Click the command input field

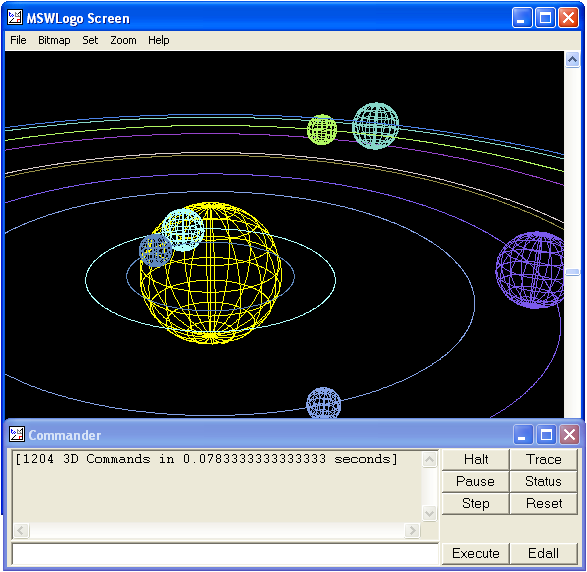225,554
